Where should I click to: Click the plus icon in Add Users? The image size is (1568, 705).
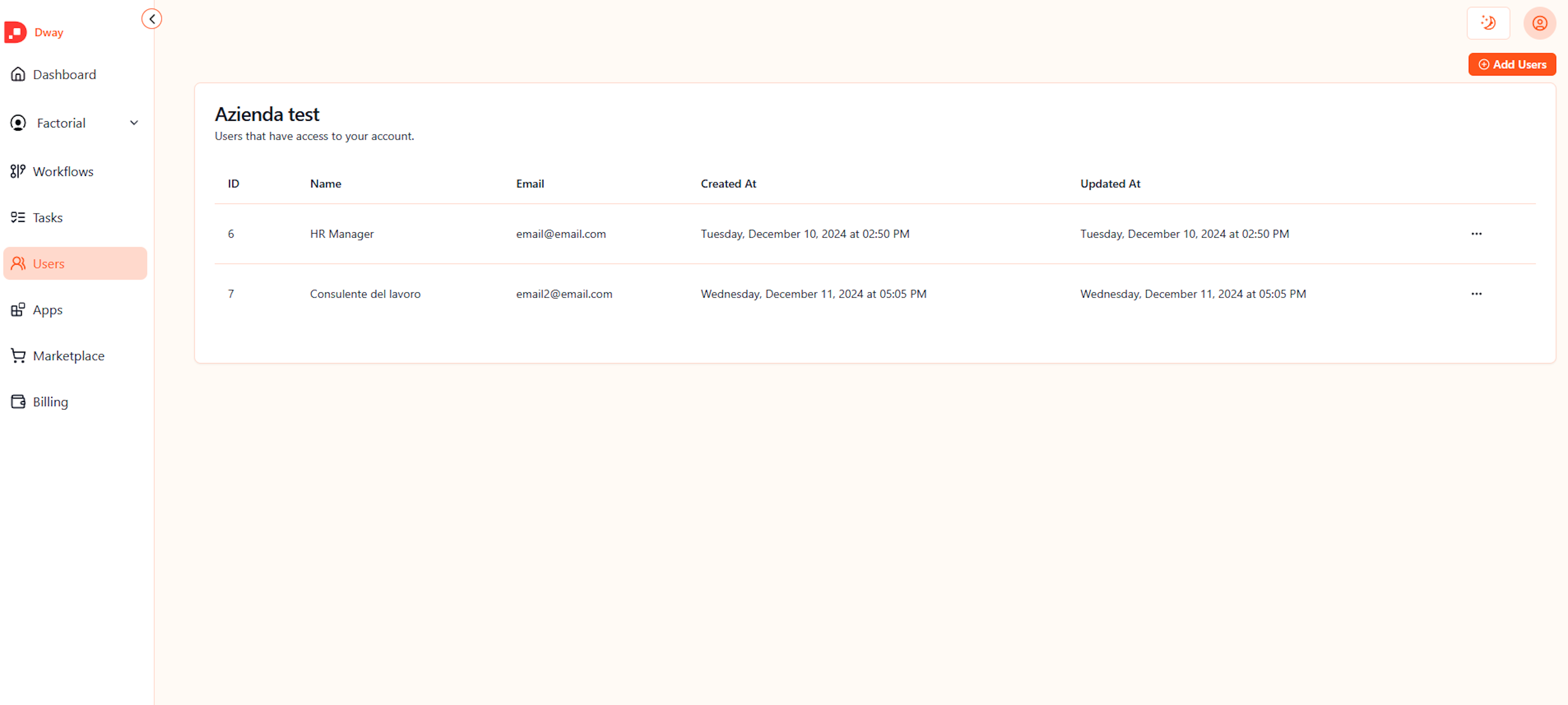coord(1484,64)
